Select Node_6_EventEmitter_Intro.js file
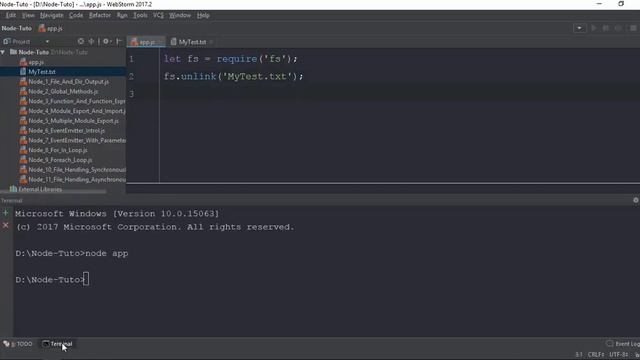The width and height of the screenshot is (640, 360). (67, 131)
